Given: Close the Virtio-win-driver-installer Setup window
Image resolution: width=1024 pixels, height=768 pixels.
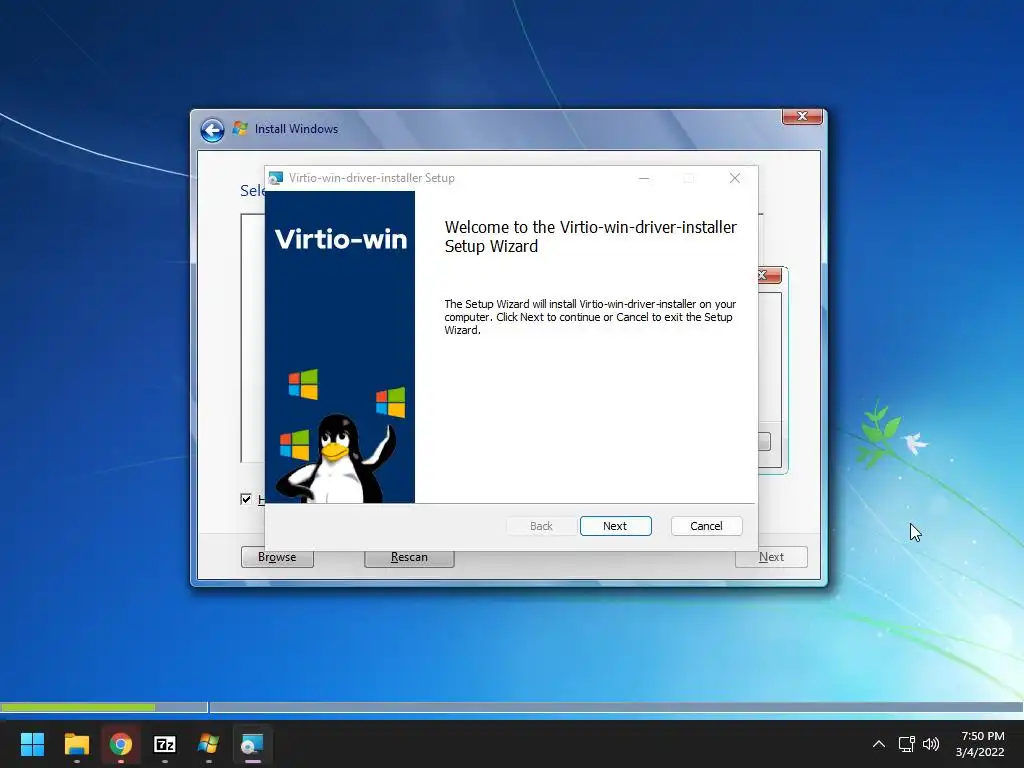Looking at the screenshot, I should (735, 178).
